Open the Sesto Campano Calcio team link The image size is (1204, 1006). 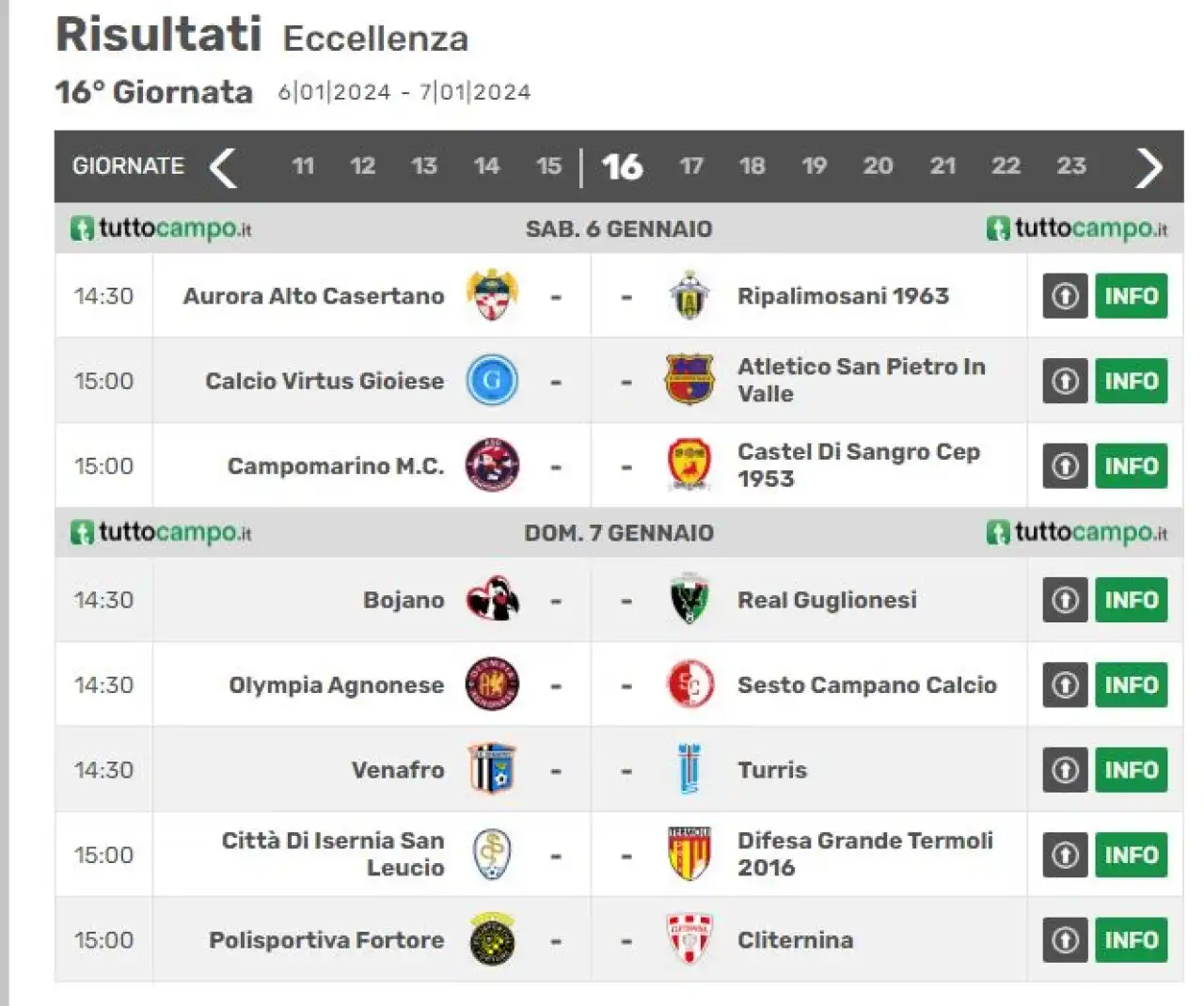click(866, 684)
